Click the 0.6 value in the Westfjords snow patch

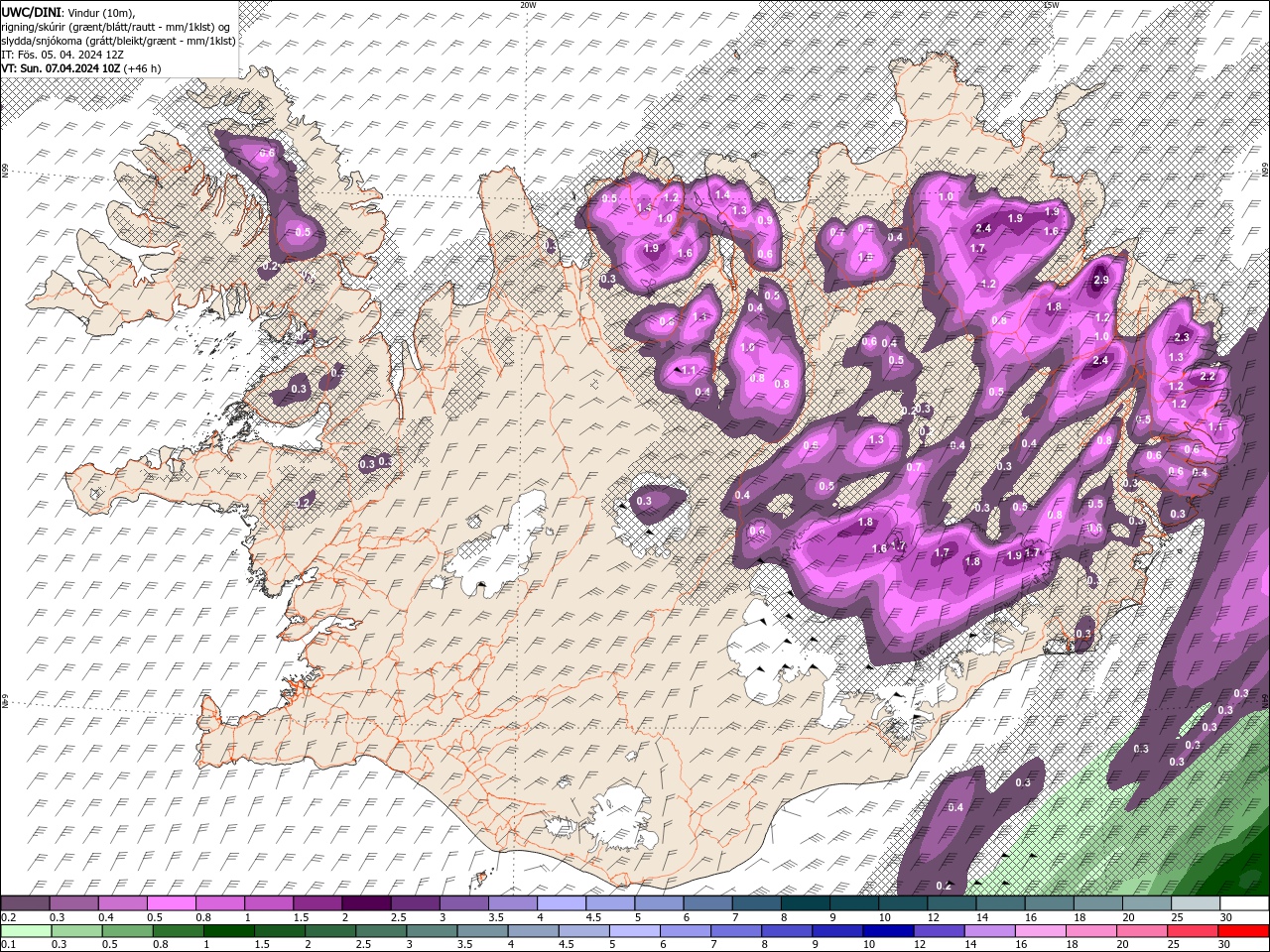[267, 154]
